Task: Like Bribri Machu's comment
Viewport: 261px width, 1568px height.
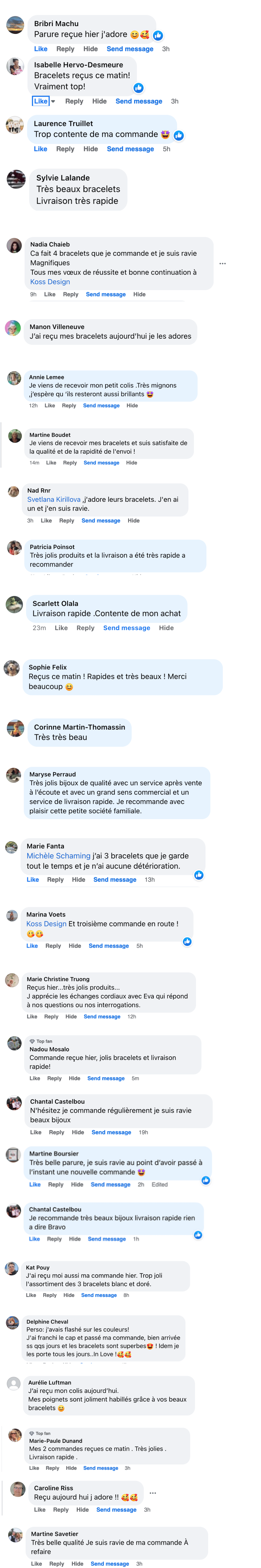Action: point(41,49)
